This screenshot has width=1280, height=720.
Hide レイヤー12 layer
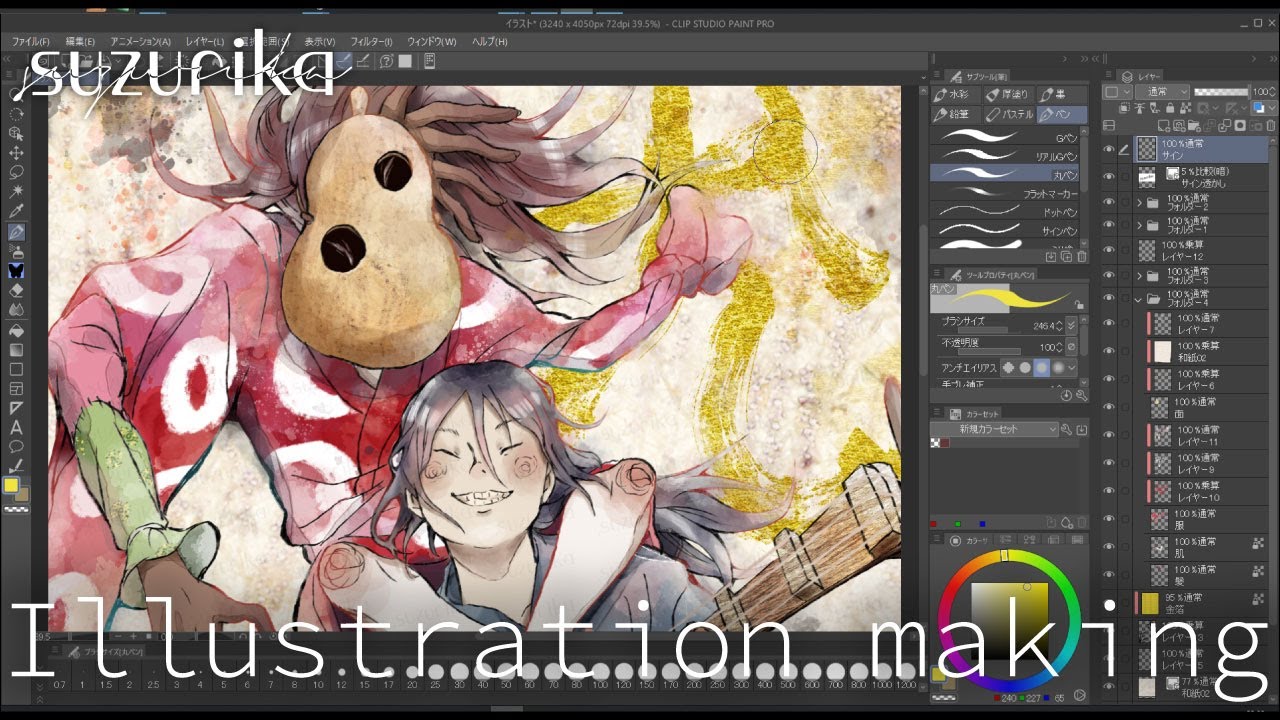pos(1108,250)
